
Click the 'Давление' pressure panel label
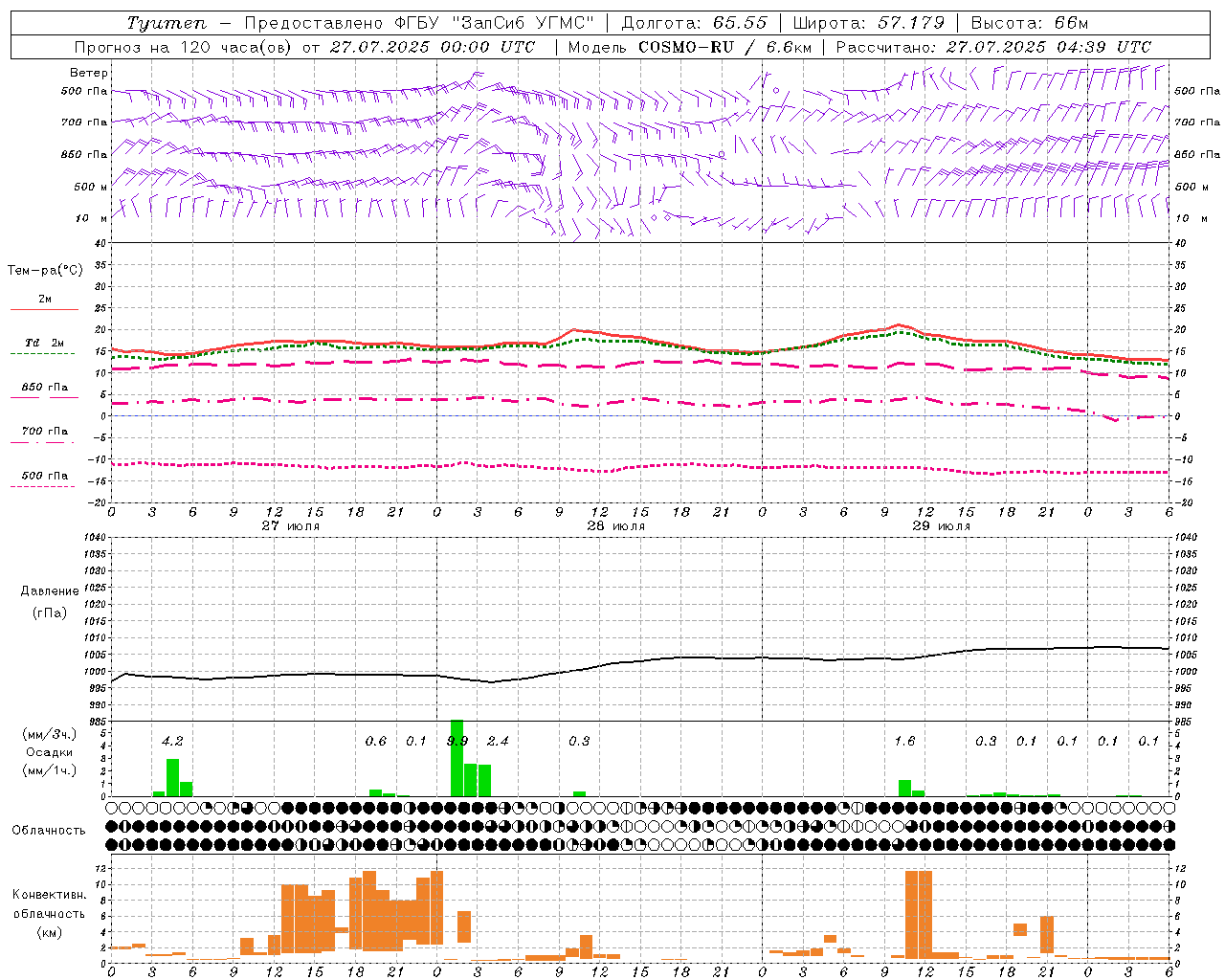click(50, 591)
